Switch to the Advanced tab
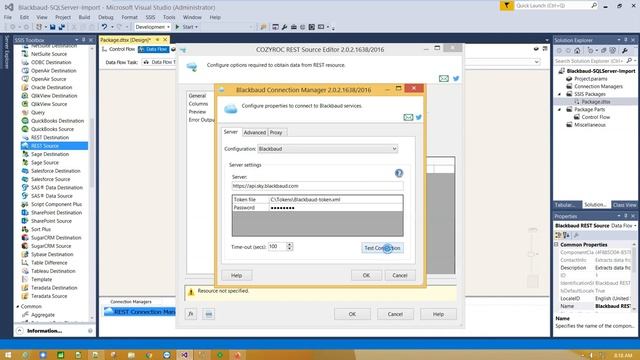This screenshot has height=360, width=640. (254, 132)
